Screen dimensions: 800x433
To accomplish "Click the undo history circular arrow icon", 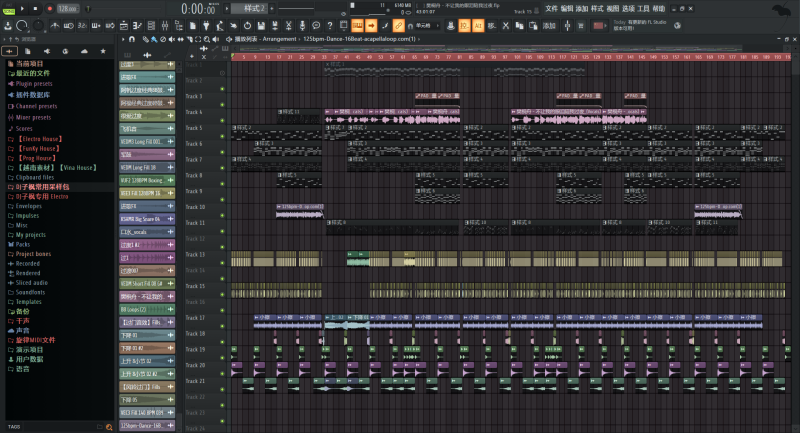I will pyautogui.click(x=247, y=26).
